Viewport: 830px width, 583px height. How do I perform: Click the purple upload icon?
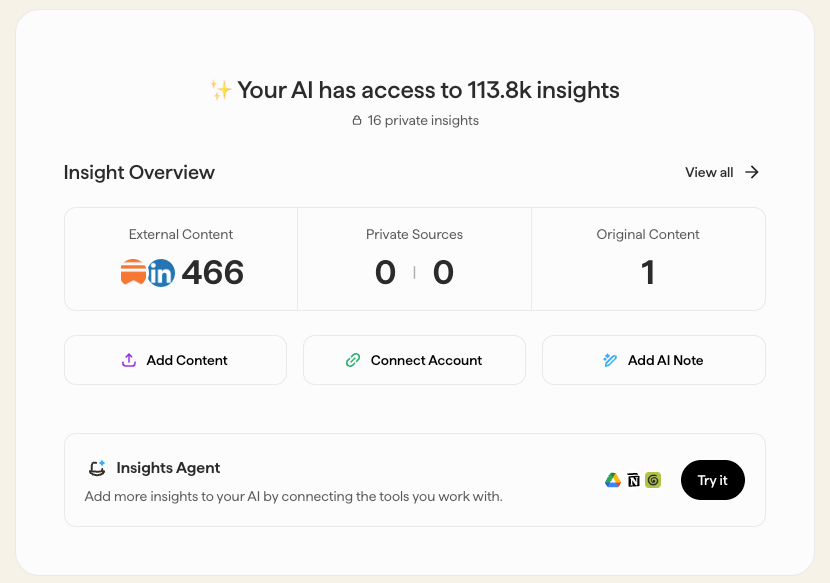129,360
